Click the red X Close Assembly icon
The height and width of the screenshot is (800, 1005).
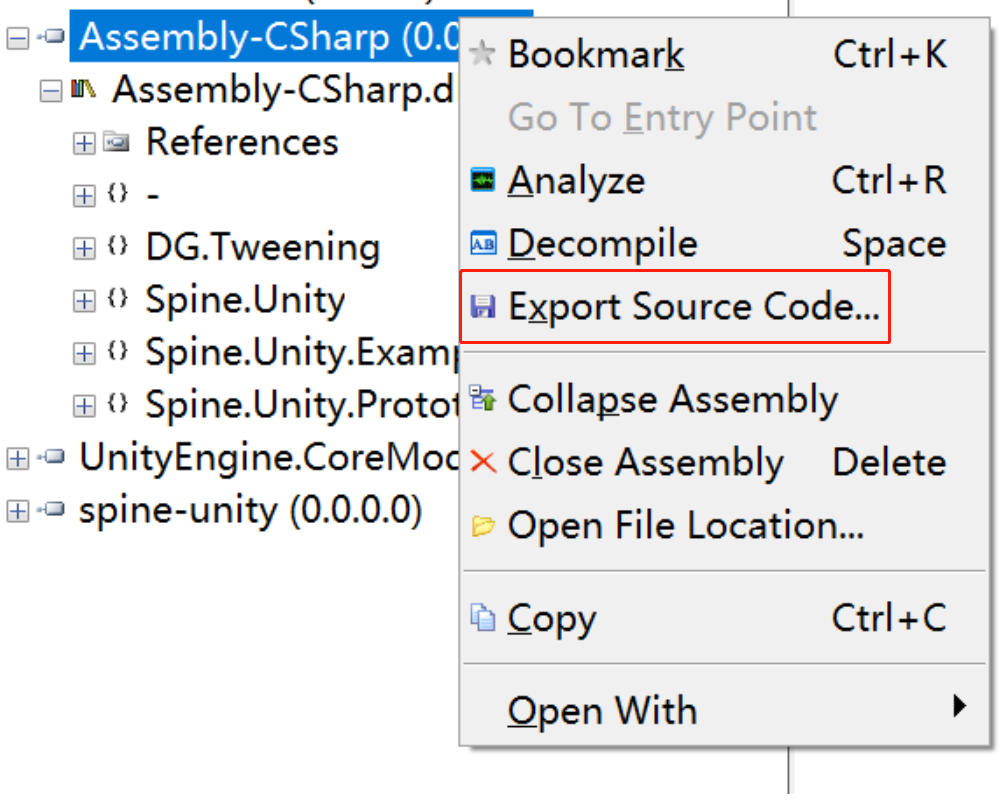483,462
